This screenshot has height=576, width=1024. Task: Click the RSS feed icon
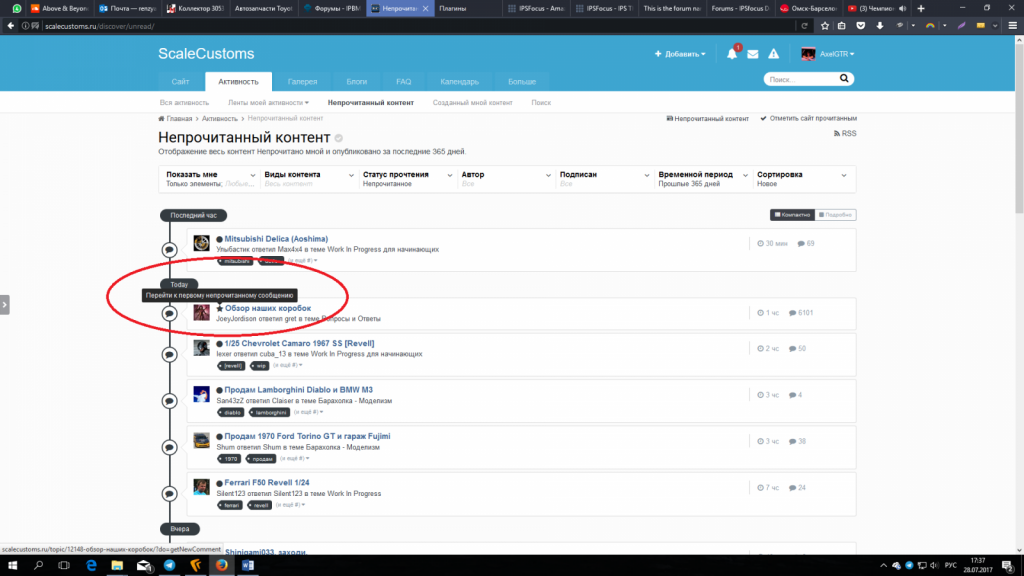837,133
